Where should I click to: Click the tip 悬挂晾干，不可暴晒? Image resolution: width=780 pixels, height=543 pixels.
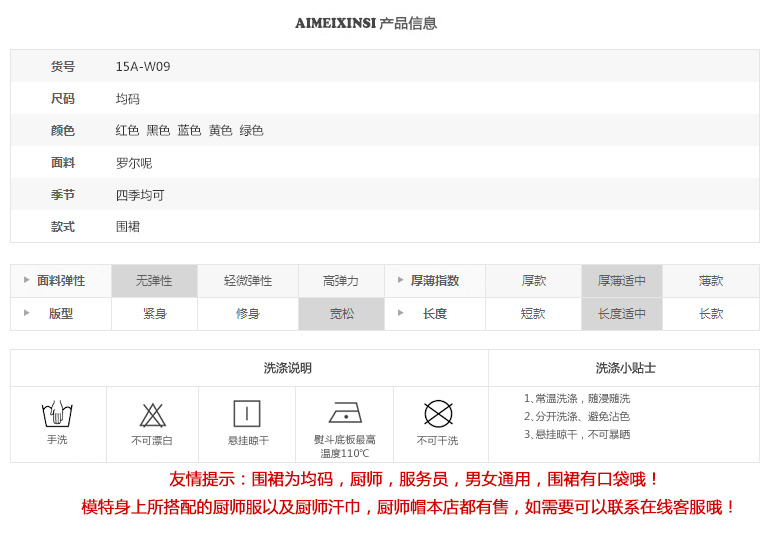pos(577,435)
